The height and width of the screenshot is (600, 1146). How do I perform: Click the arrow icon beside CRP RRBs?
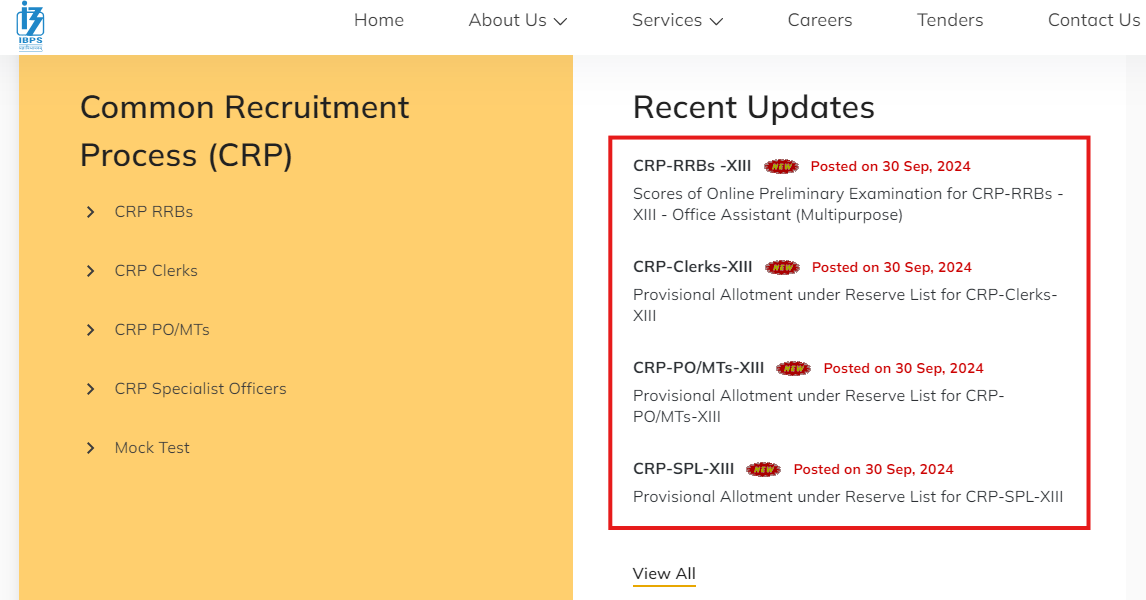pyautogui.click(x=90, y=211)
